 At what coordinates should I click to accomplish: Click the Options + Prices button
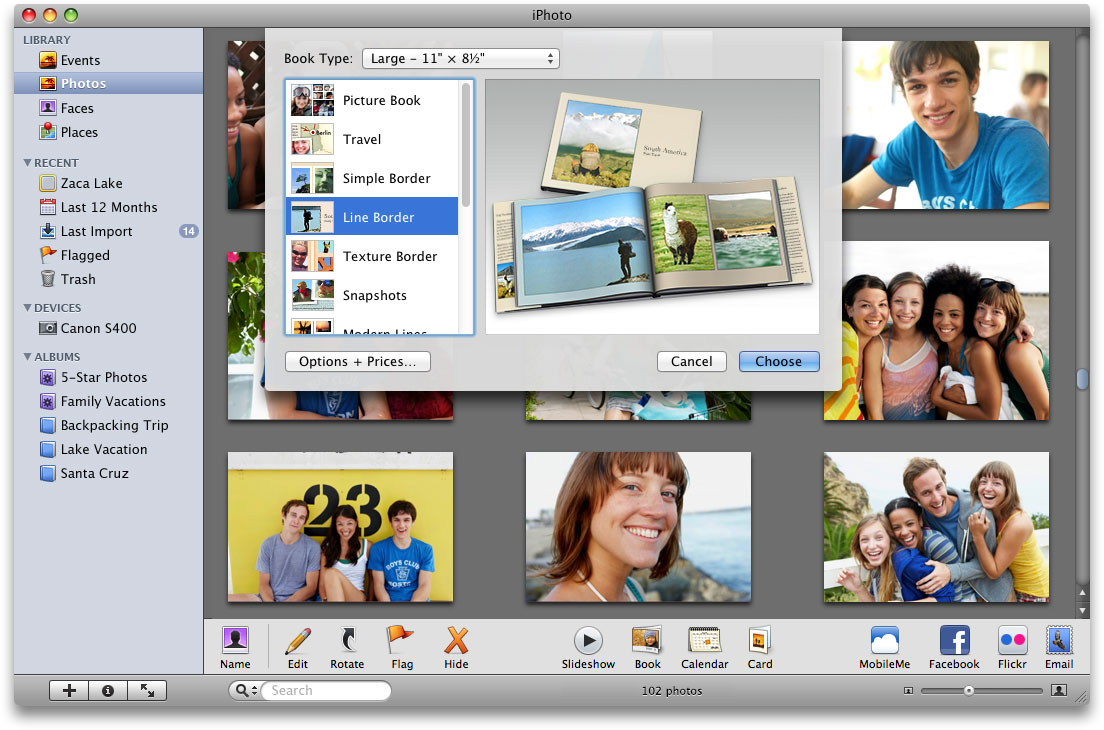357,362
